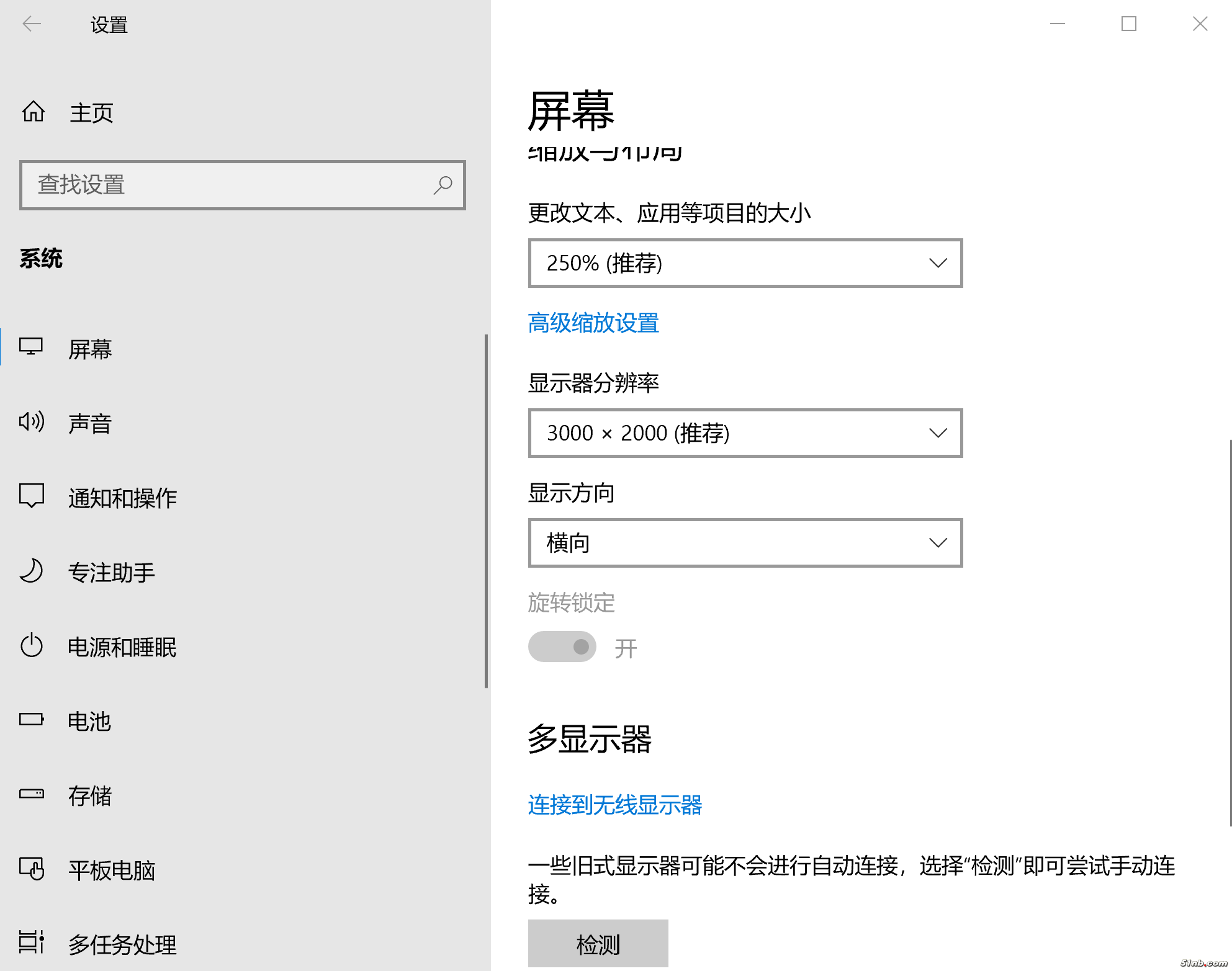The width and height of the screenshot is (1232, 971).
Task: Open the 横向 display orientation dropdown
Action: point(745,543)
